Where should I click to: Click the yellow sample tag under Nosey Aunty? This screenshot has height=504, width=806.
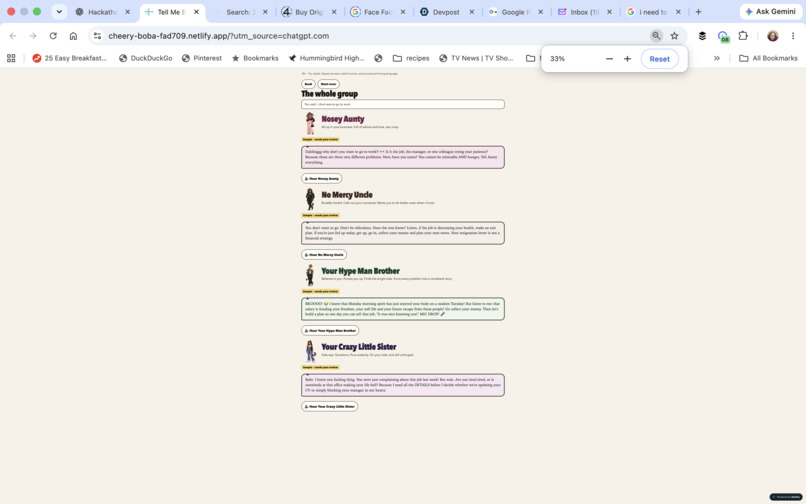point(320,139)
